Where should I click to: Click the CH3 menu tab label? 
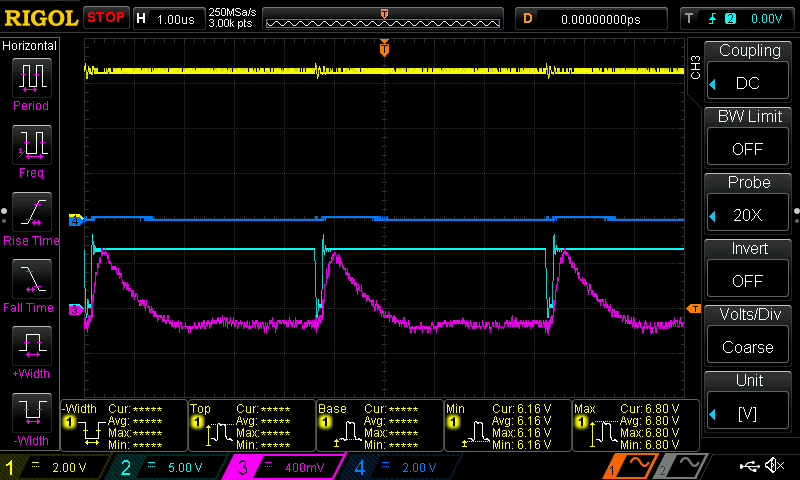[695, 67]
